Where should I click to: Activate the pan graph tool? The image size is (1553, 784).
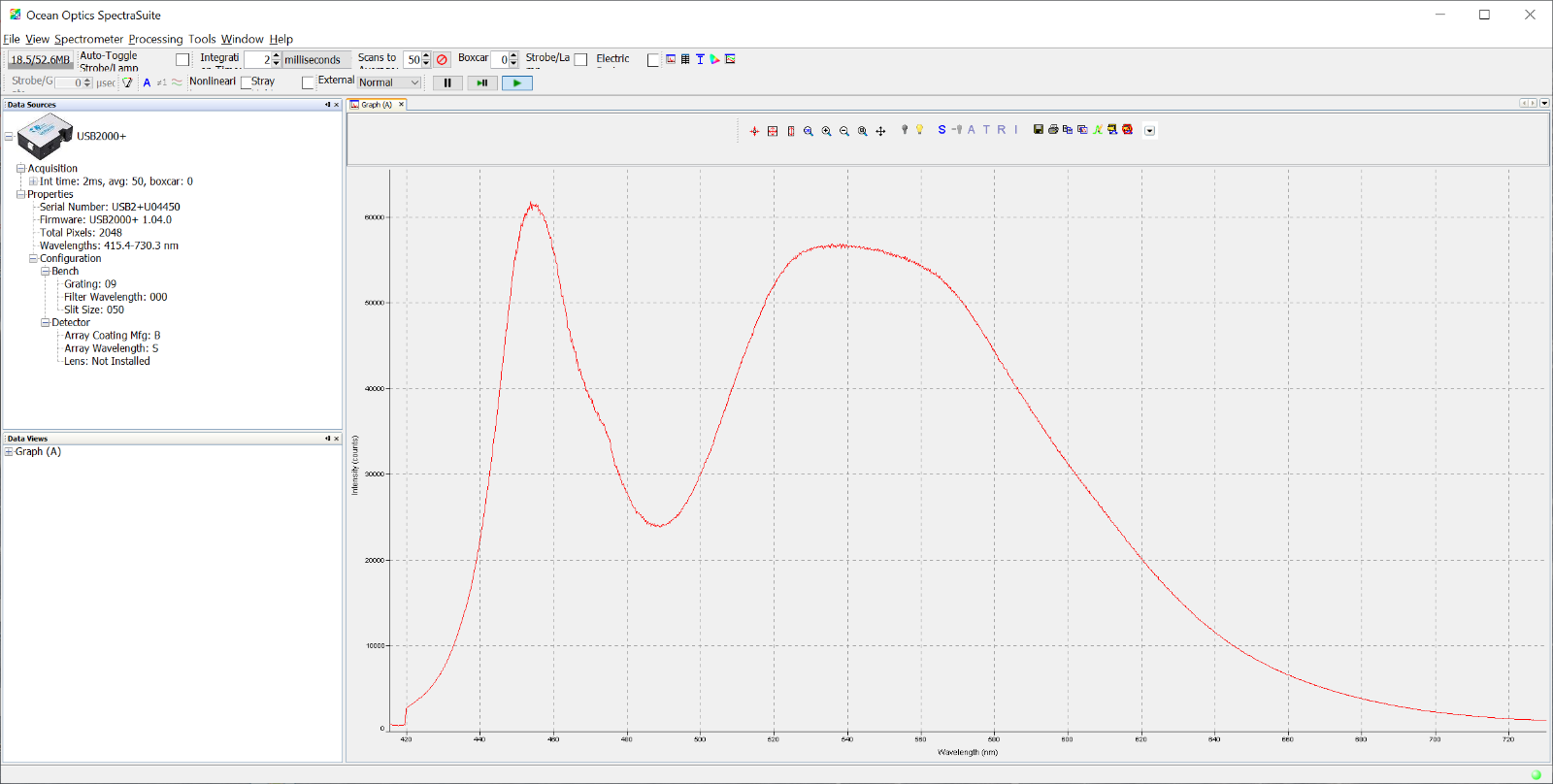pyautogui.click(x=880, y=131)
